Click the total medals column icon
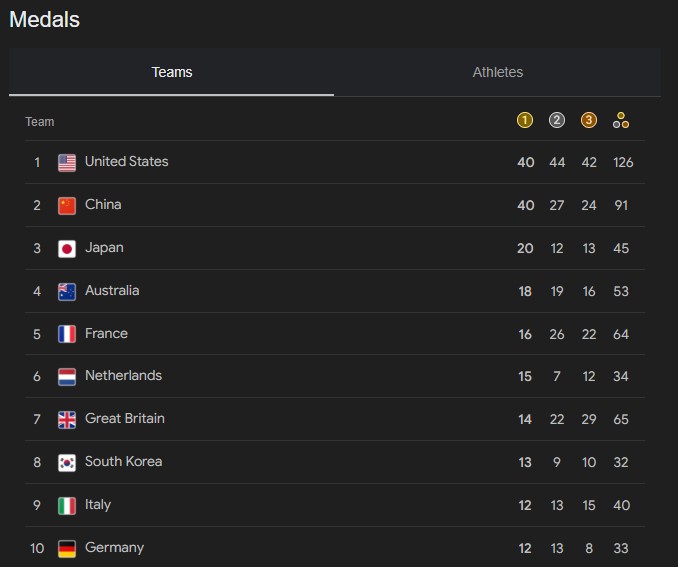 (x=621, y=120)
